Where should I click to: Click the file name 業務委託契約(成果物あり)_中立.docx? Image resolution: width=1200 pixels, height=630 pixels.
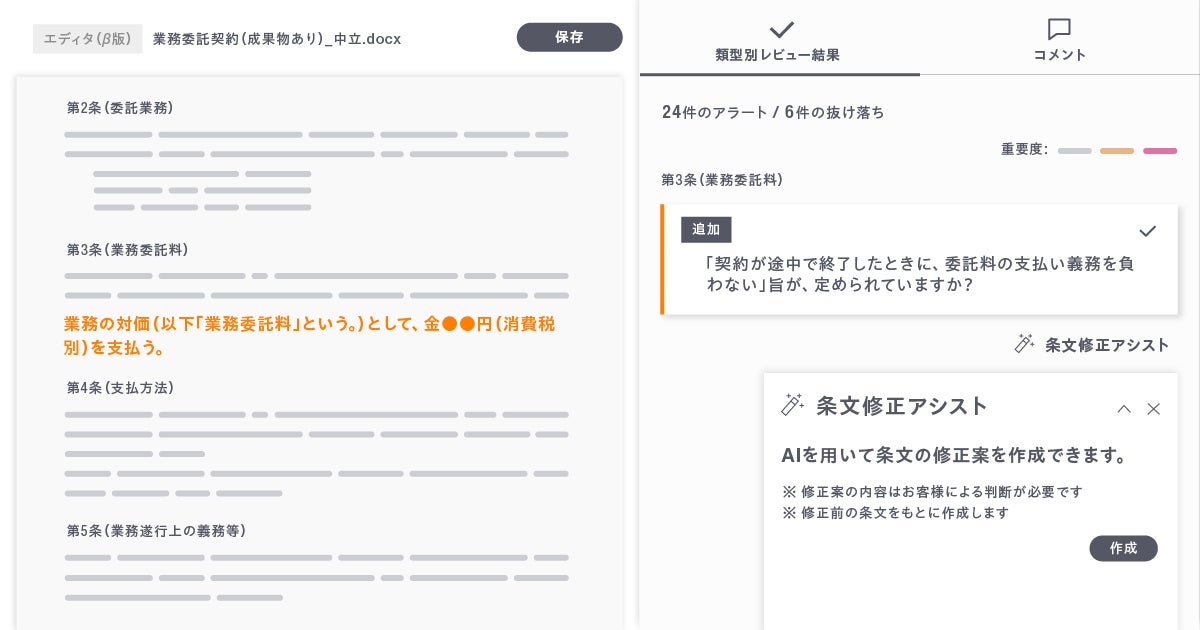(277, 39)
